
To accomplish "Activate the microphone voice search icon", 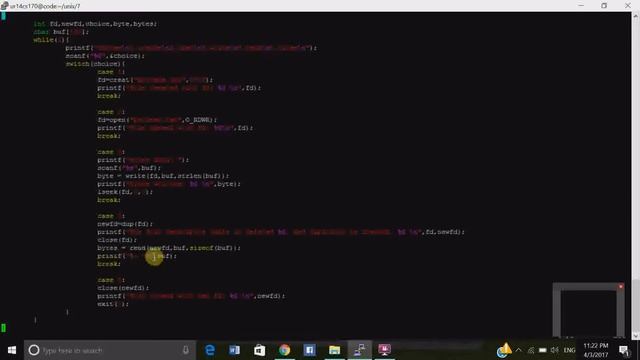I will (x=186, y=350).
